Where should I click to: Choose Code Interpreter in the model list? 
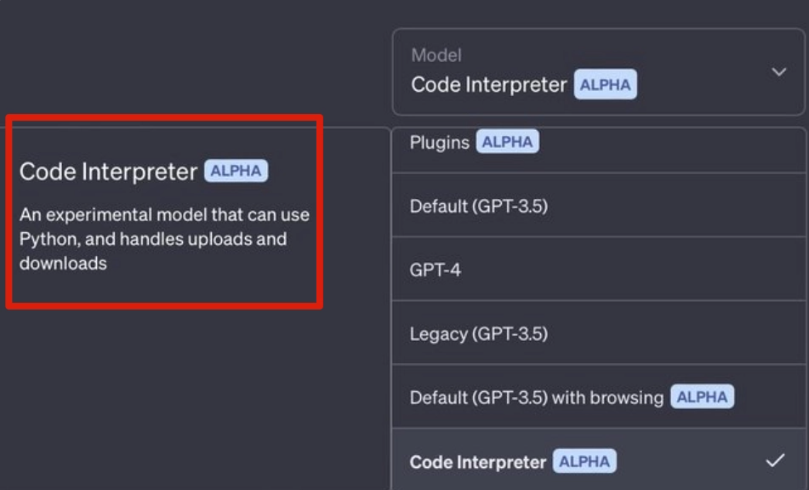pyautogui.click(x=478, y=462)
